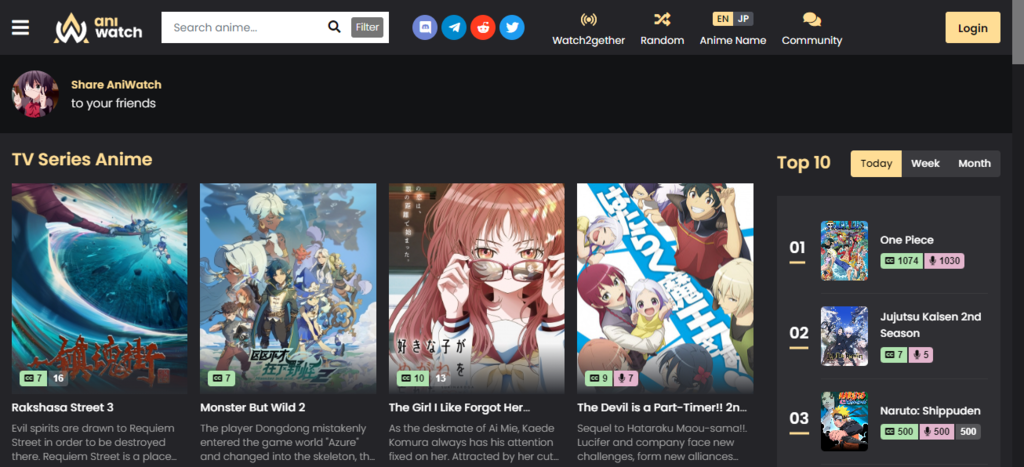Click One Piece subtitle badge 1074
Viewport: 1024px width, 467px height.
[x=902, y=261]
